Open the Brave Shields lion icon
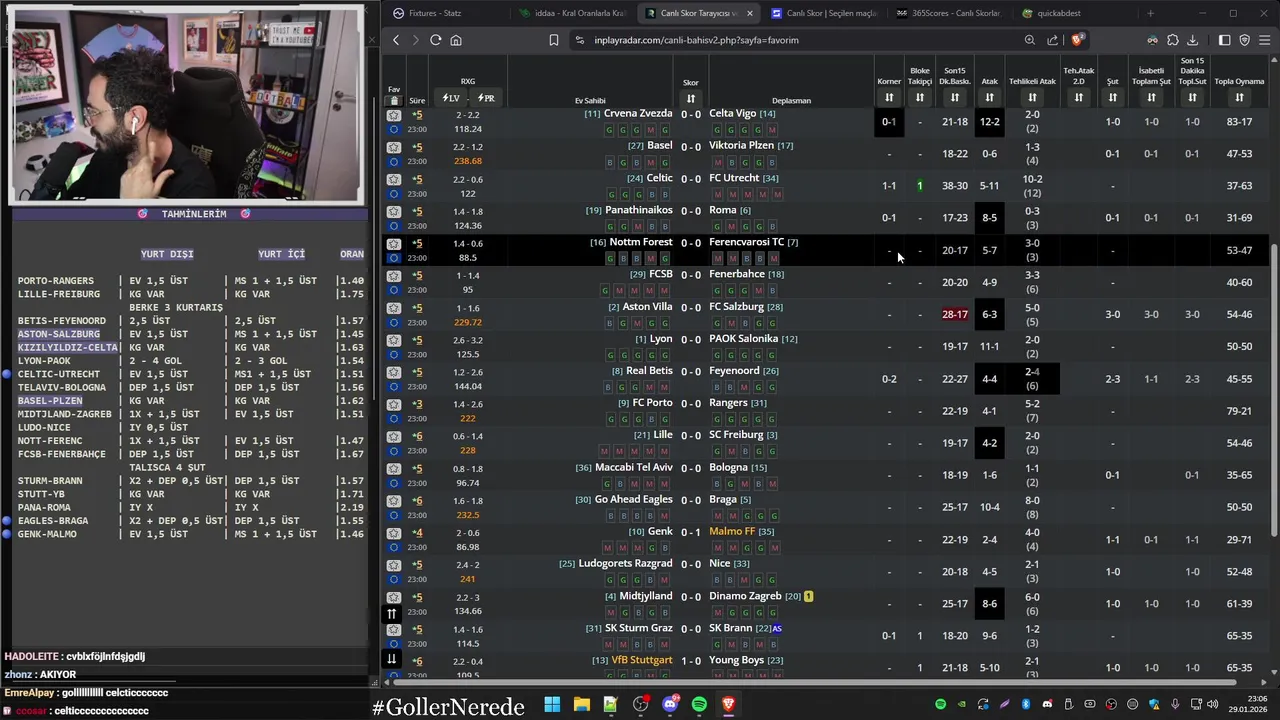 click(1076, 40)
